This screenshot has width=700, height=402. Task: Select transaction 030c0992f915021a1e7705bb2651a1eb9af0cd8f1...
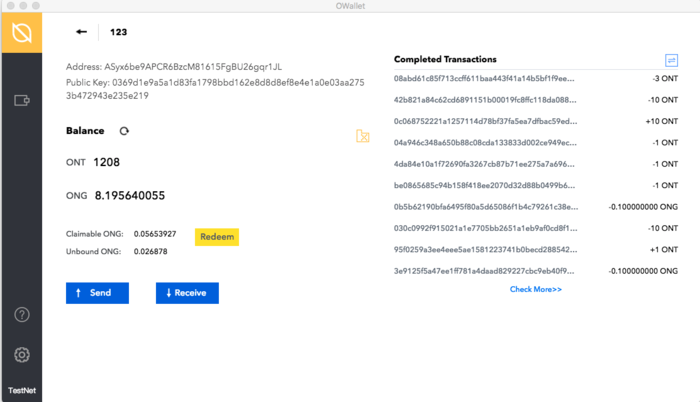click(485, 228)
